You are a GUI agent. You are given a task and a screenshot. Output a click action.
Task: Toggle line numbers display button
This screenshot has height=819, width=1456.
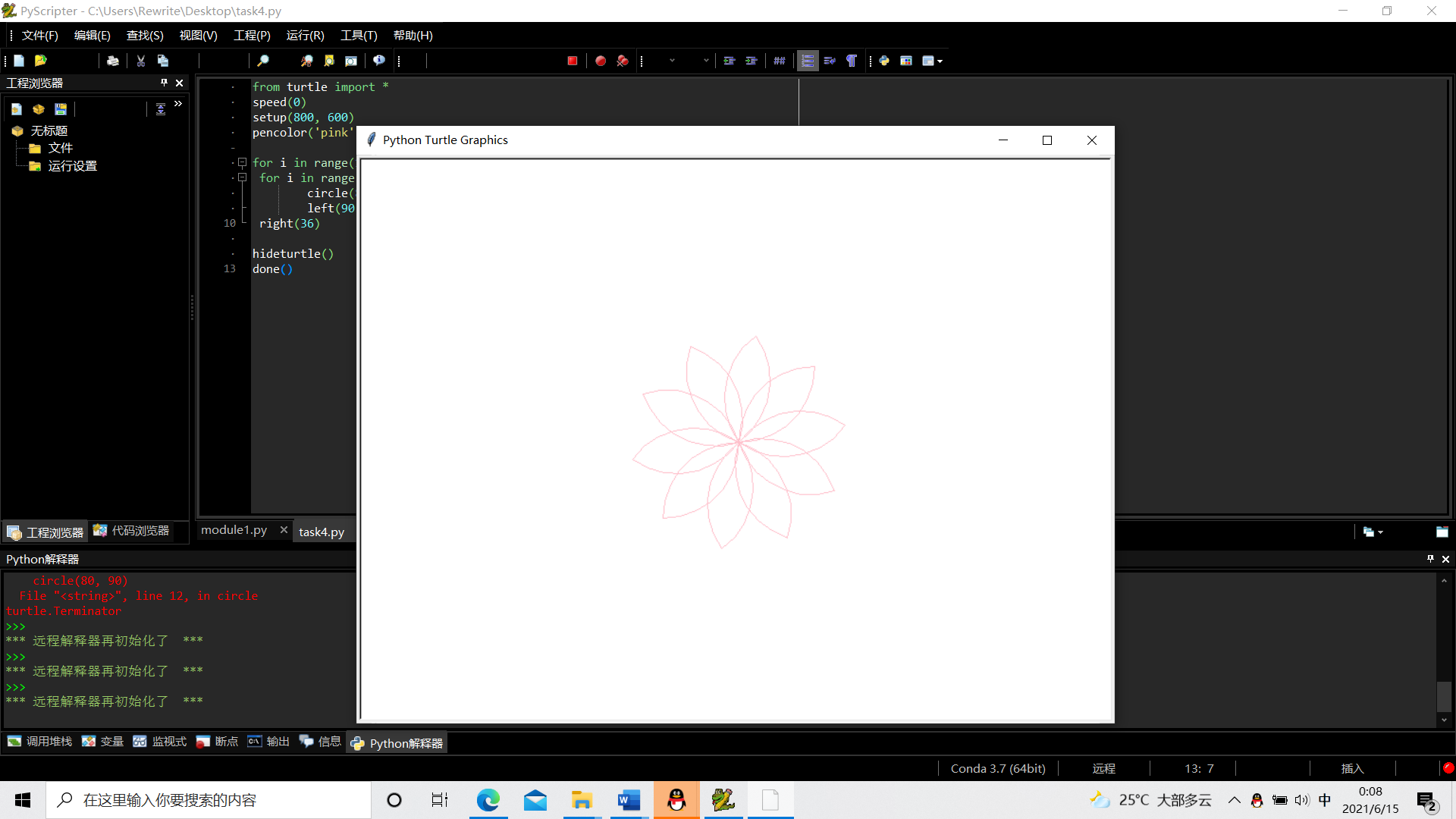coord(808,61)
